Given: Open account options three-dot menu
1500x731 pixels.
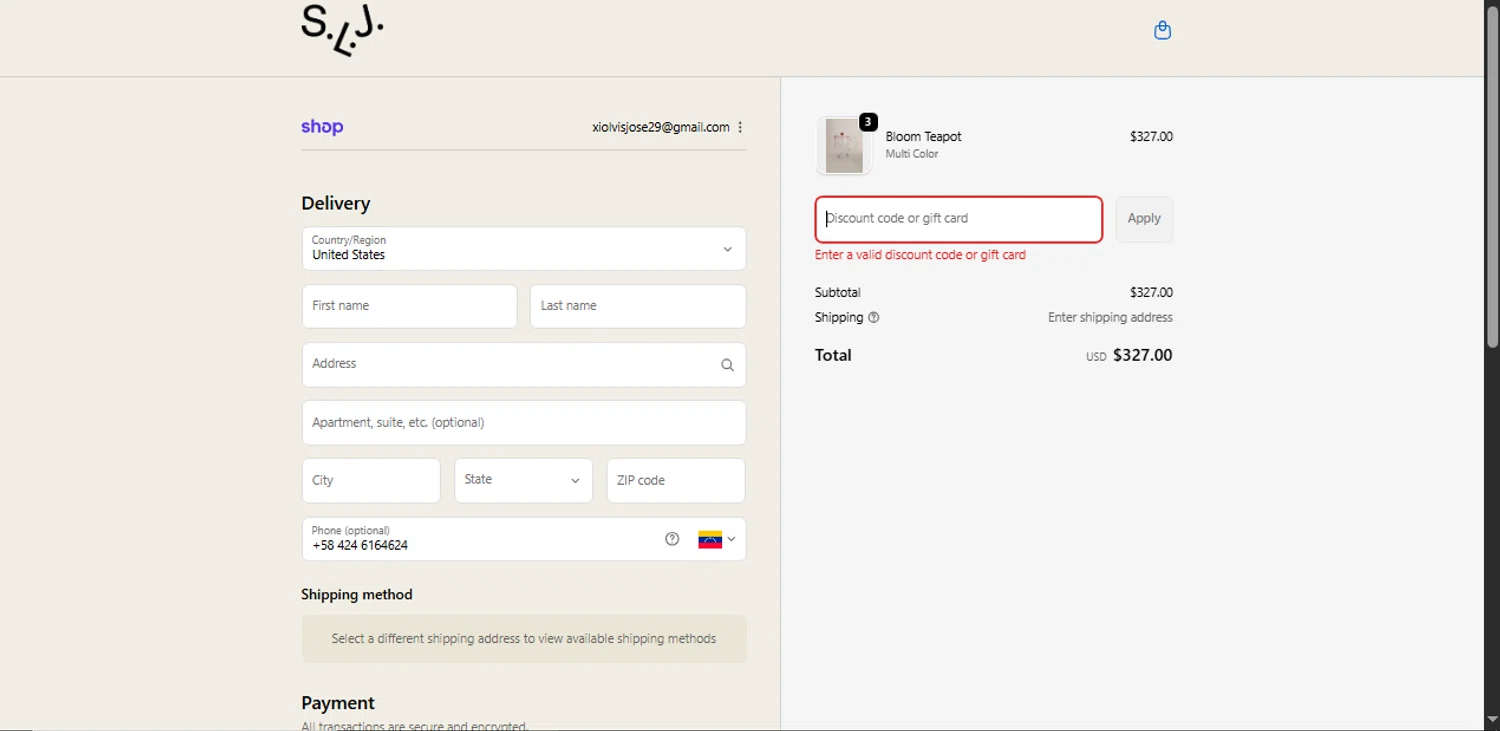Looking at the screenshot, I should (740, 127).
